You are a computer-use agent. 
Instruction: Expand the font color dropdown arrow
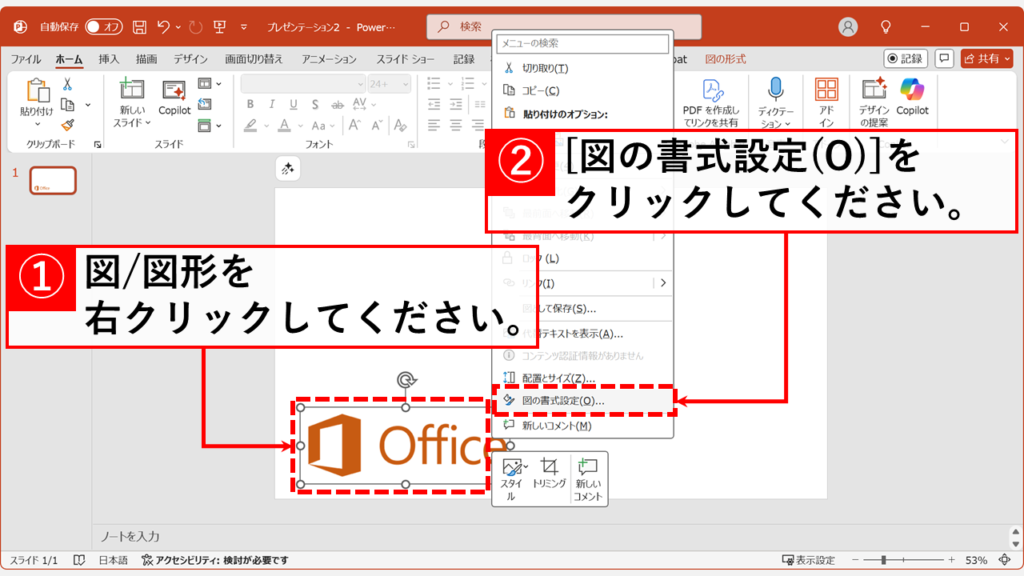click(300, 125)
